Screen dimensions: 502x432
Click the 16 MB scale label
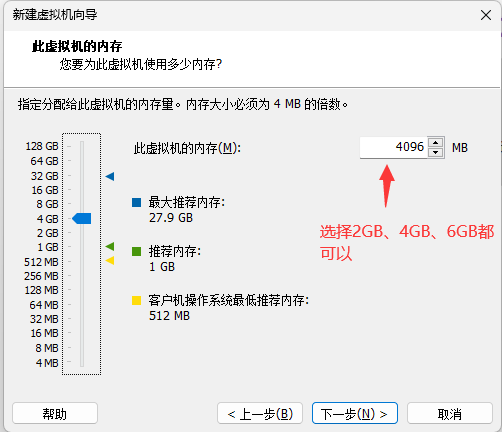tap(45, 333)
